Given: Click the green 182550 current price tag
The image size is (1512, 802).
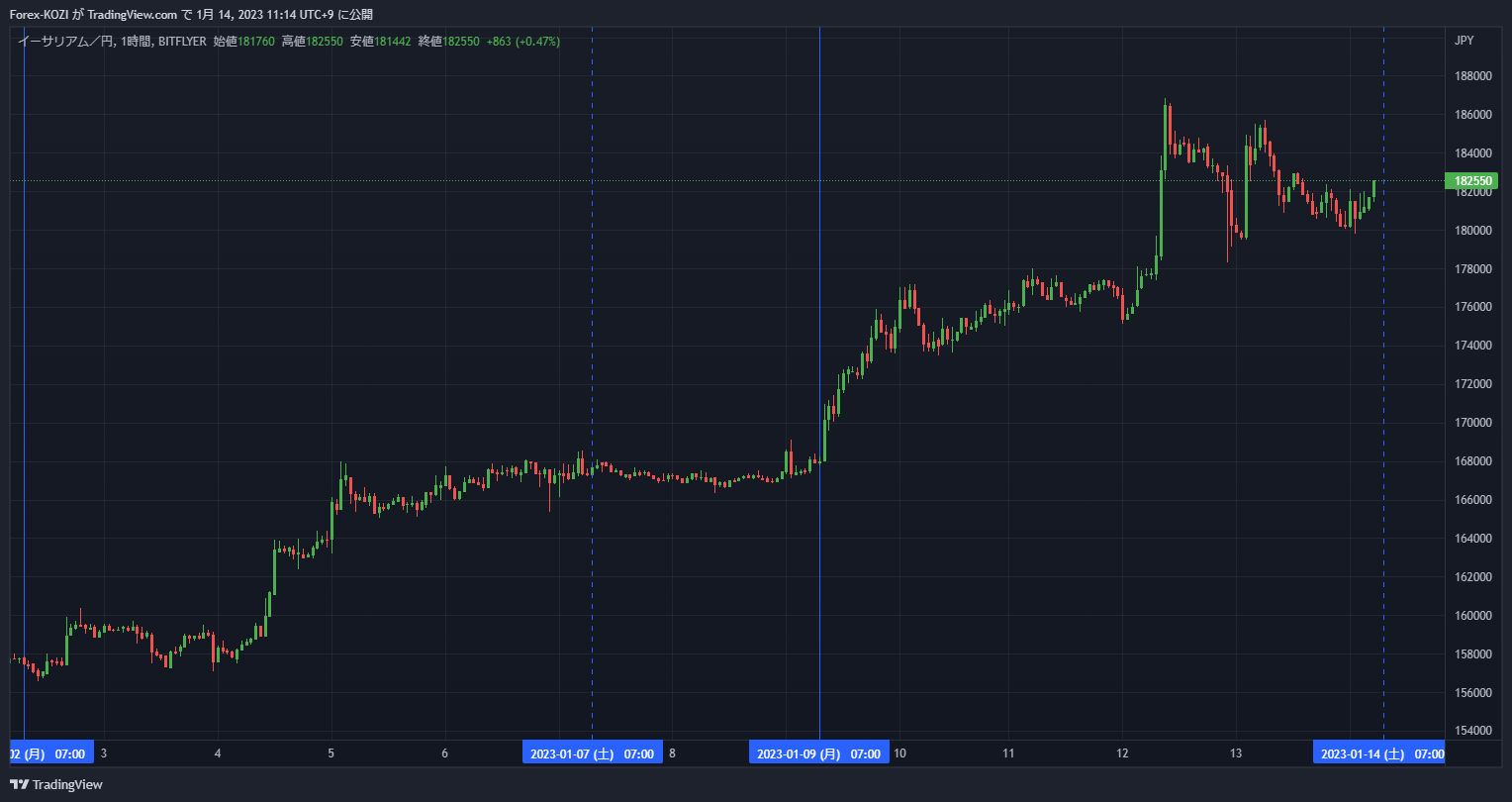Looking at the screenshot, I should click(1472, 181).
